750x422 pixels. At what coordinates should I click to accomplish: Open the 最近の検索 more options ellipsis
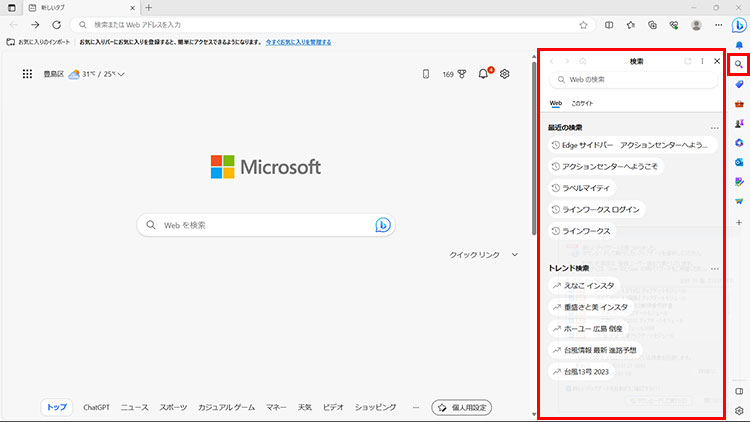[x=714, y=128]
